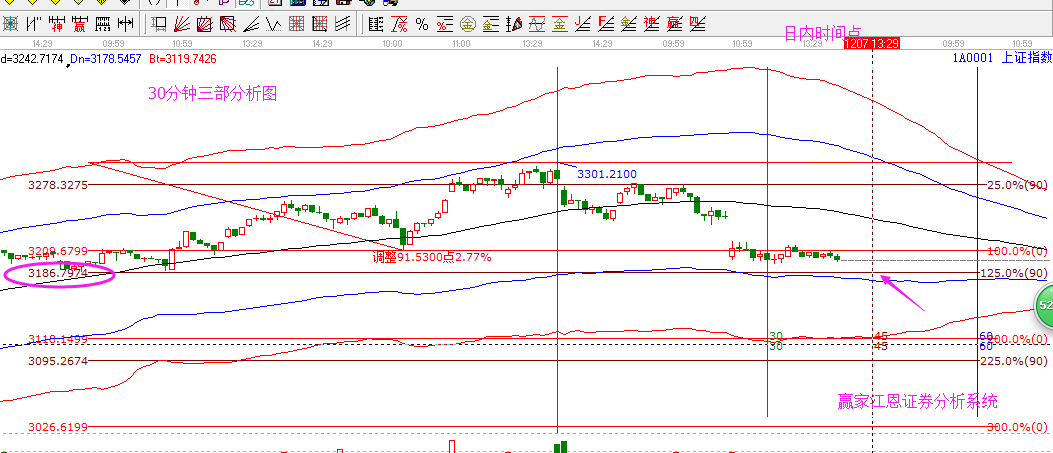Select the red 1207 13:29 time marker

click(872, 44)
